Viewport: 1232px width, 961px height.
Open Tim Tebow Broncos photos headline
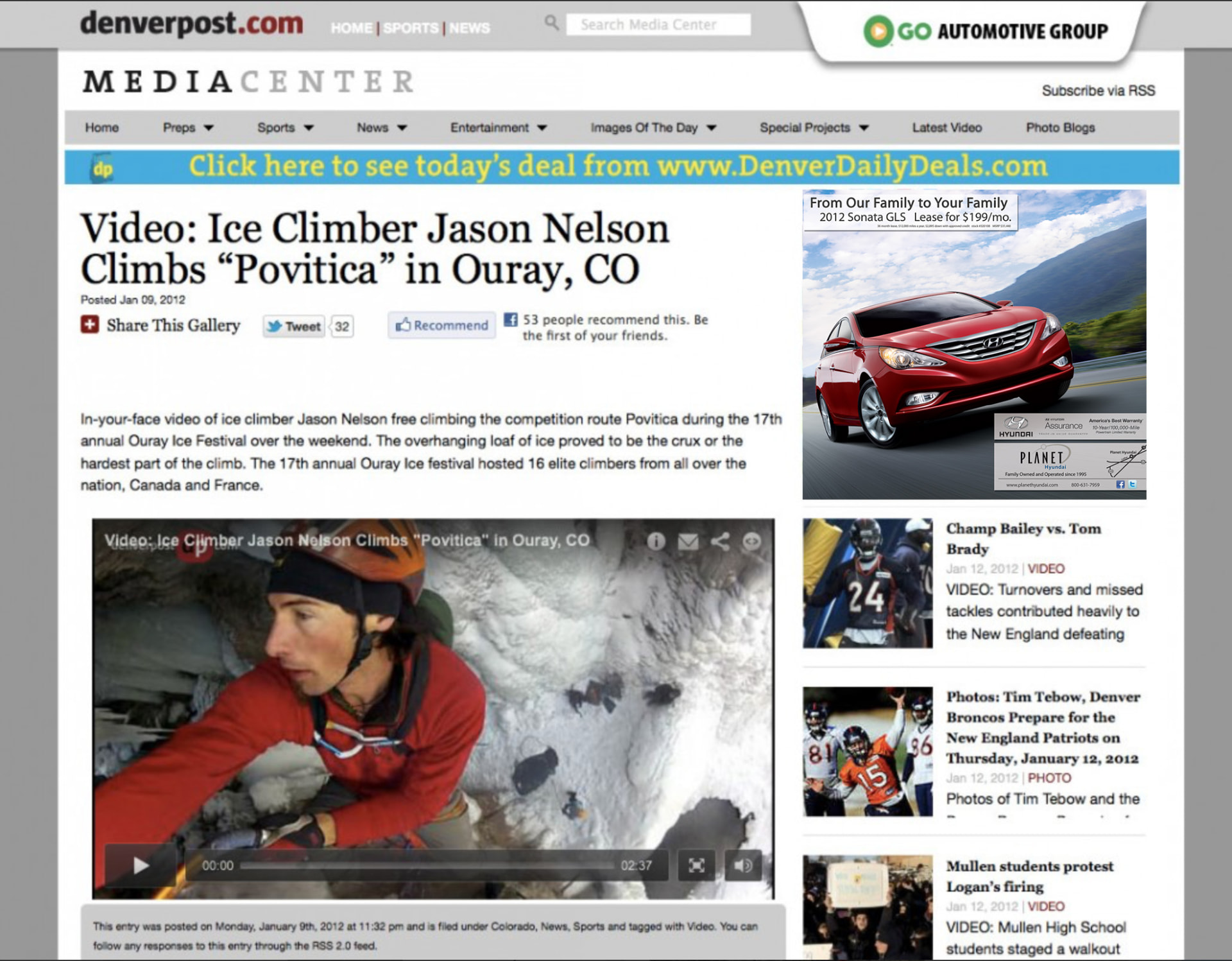click(x=1043, y=727)
